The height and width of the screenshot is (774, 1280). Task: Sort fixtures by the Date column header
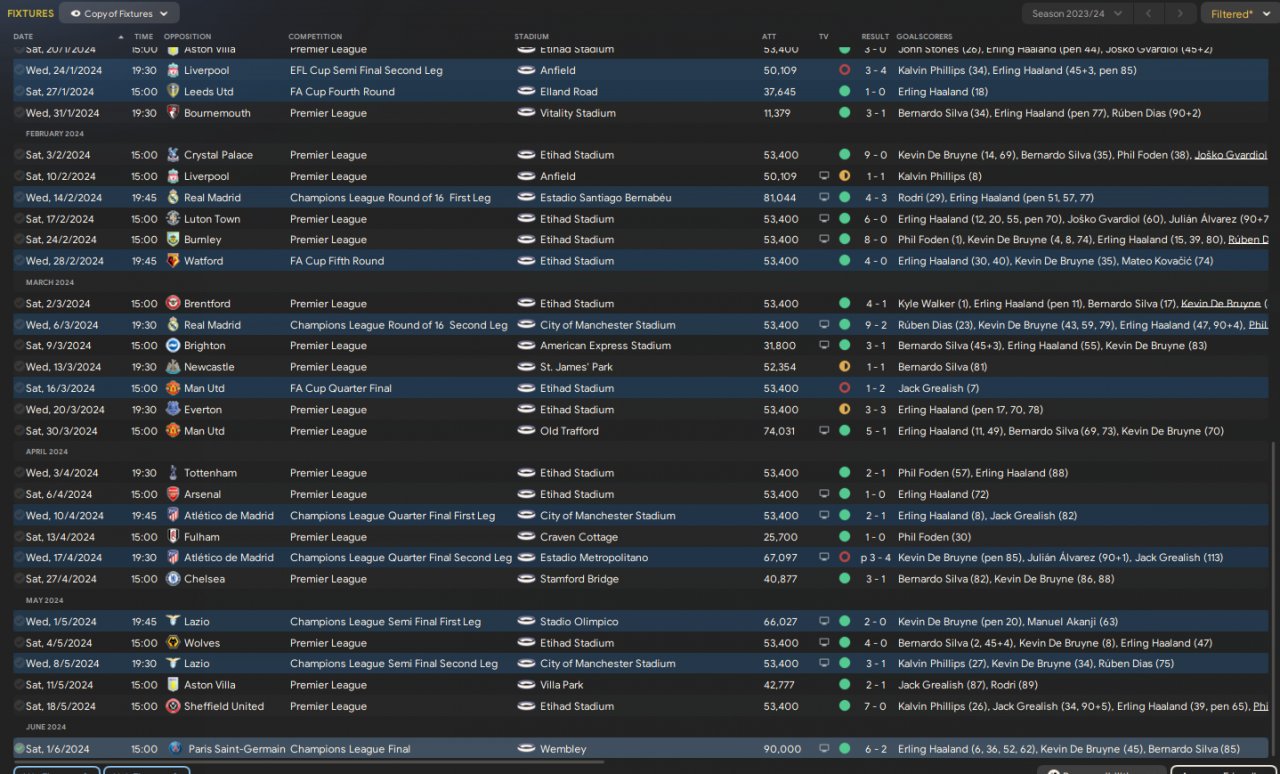click(24, 37)
